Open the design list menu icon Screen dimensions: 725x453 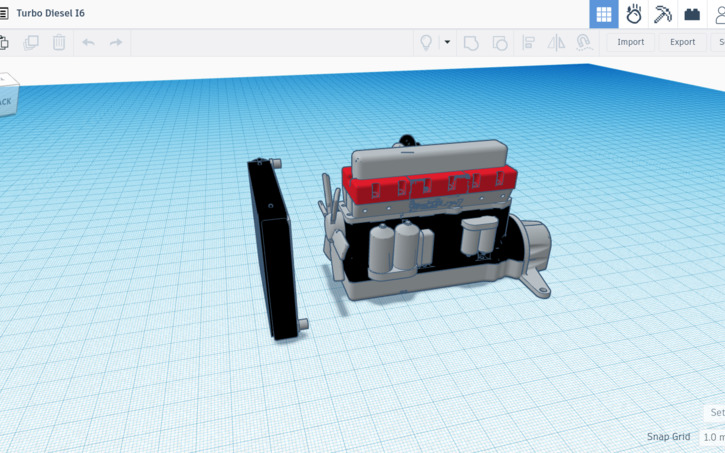[x=3, y=13]
